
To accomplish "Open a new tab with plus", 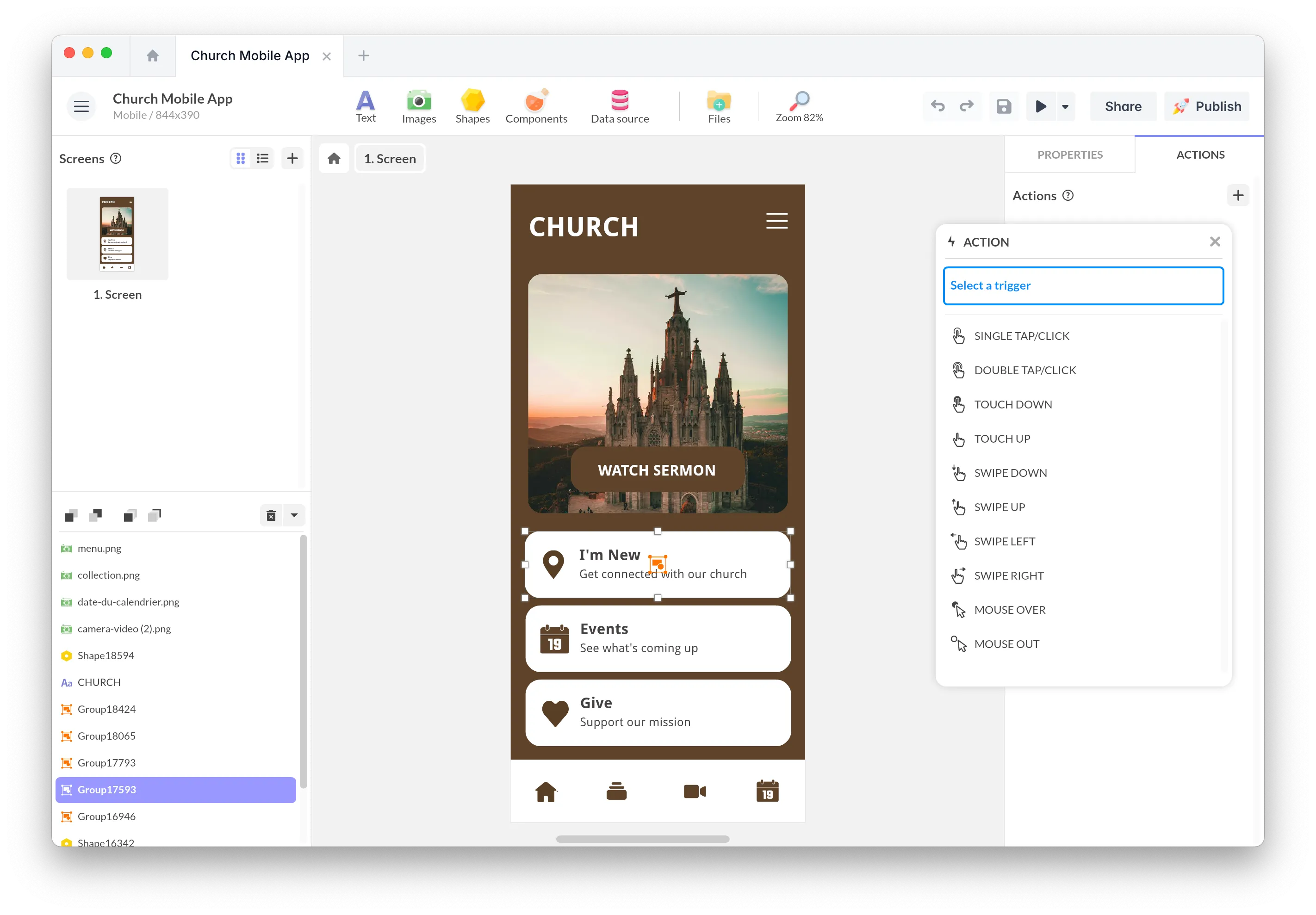I will pos(363,56).
